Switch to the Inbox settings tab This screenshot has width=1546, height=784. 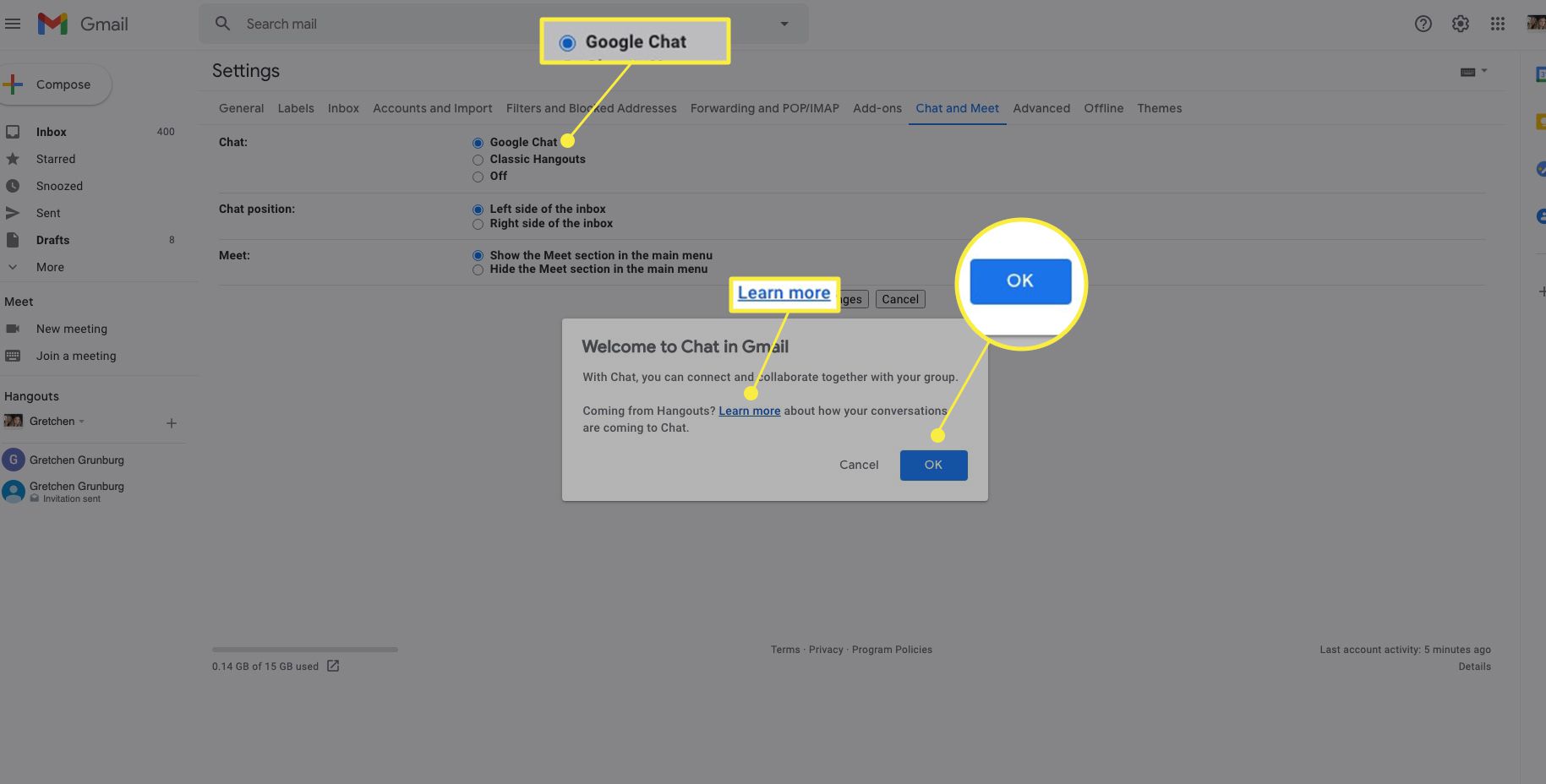(343, 108)
